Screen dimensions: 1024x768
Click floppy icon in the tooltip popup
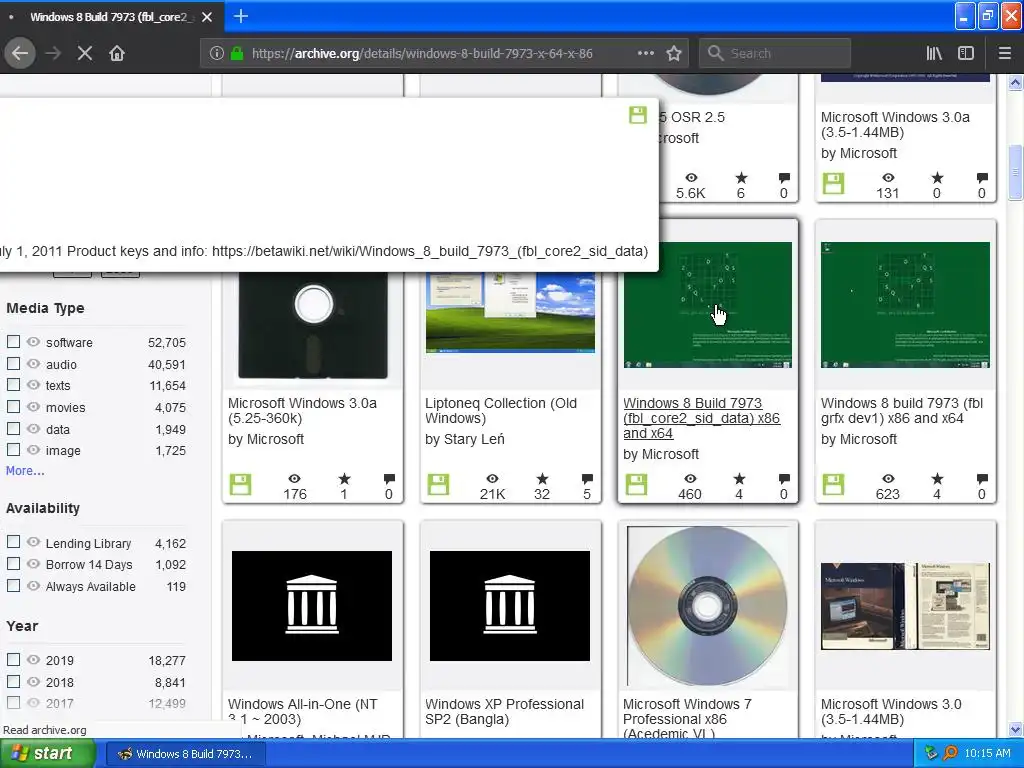(637, 115)
